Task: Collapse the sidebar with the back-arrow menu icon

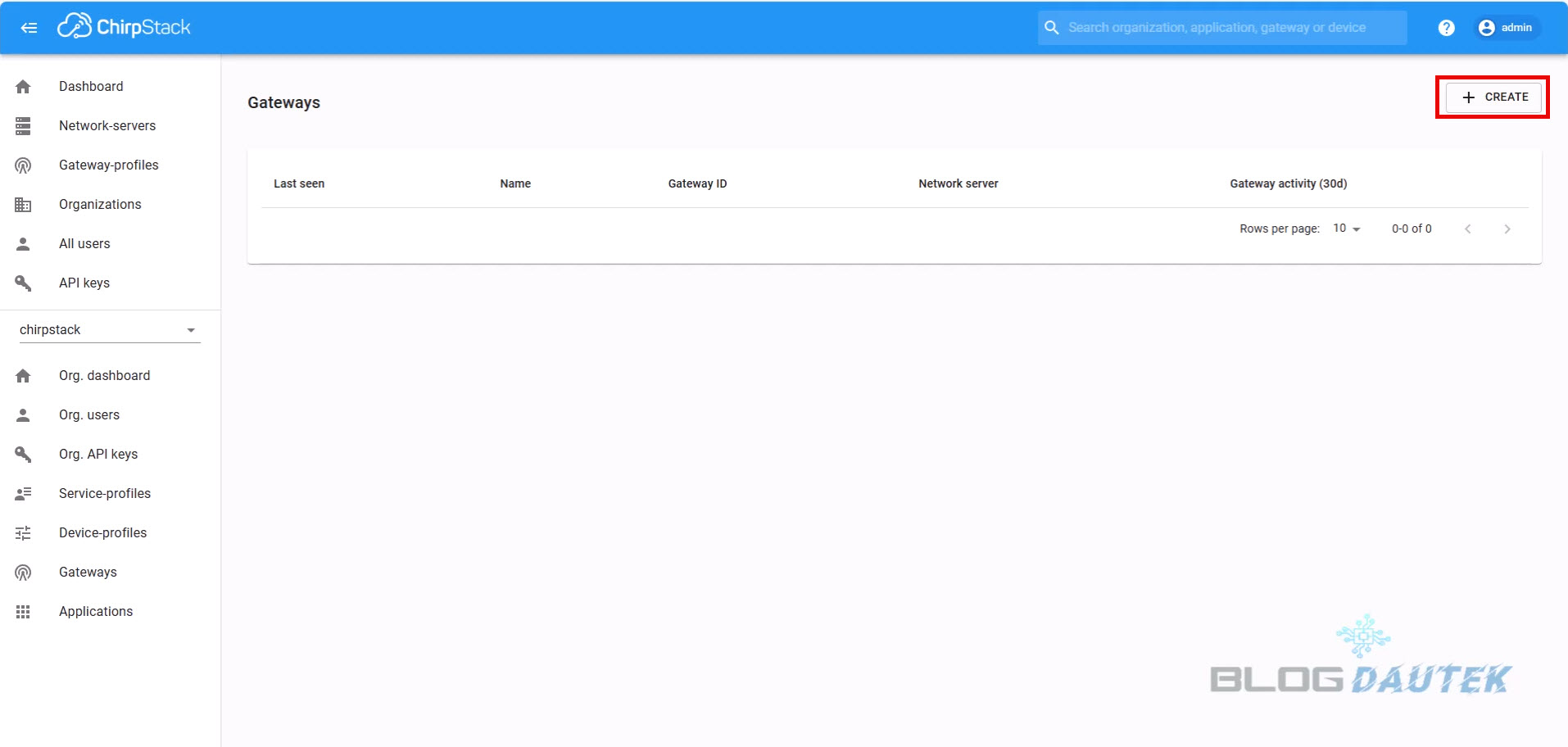Action: (29, 28)
